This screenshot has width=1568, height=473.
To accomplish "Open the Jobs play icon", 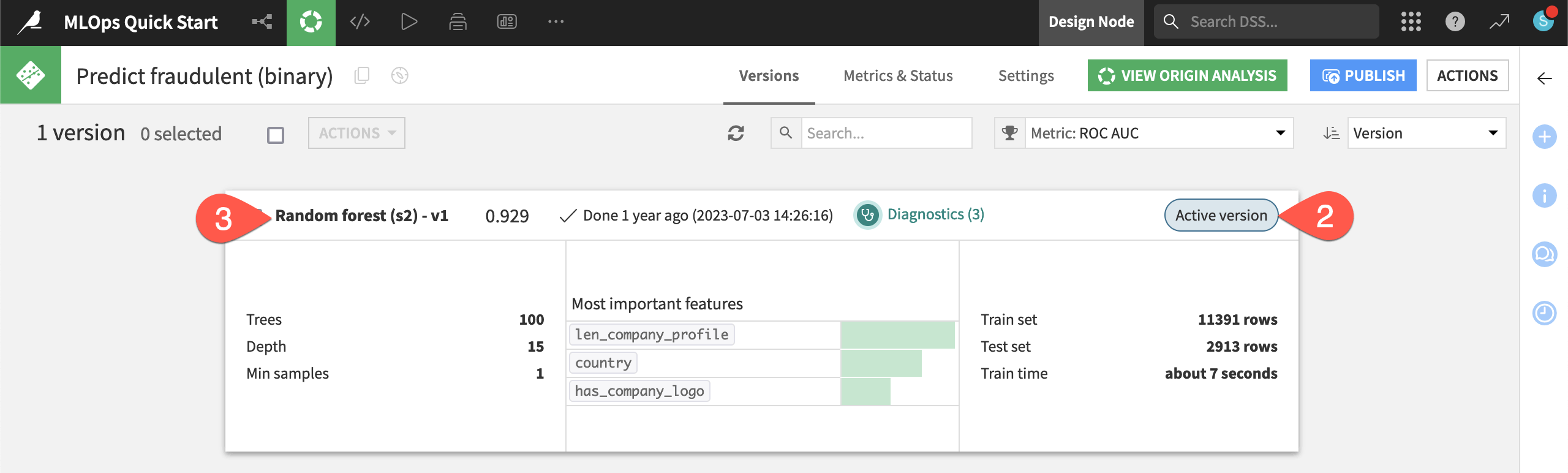I will pyautogui.click(x=409, y=22).
